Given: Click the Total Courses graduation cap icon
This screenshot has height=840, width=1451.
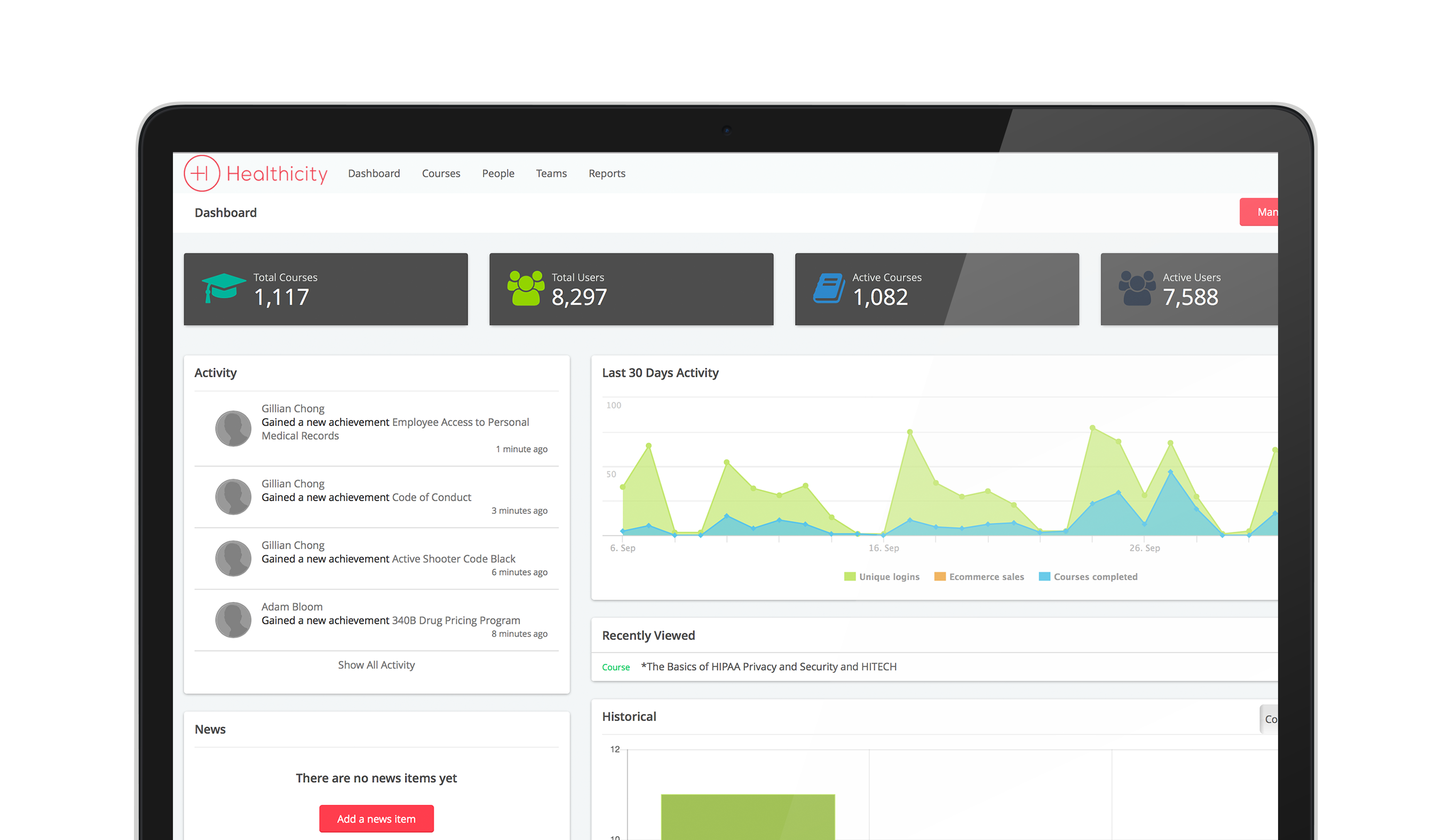Looking at the screenshot, I should (x=223, y=288).
